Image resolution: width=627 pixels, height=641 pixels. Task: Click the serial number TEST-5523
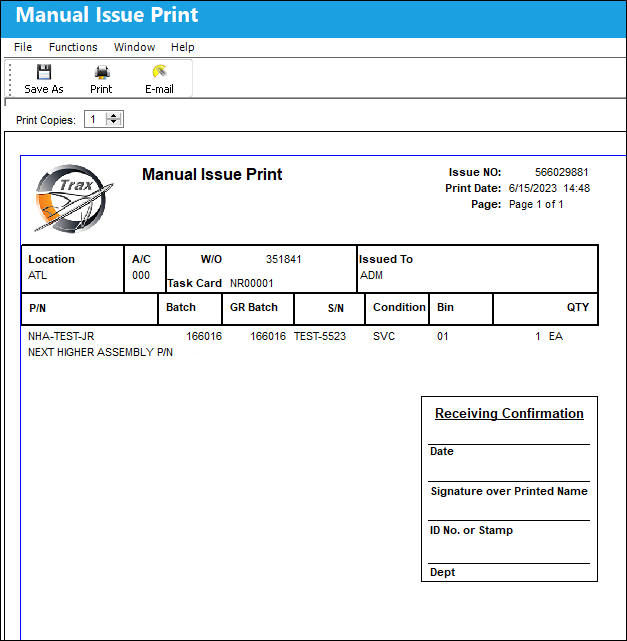[320, 336]
